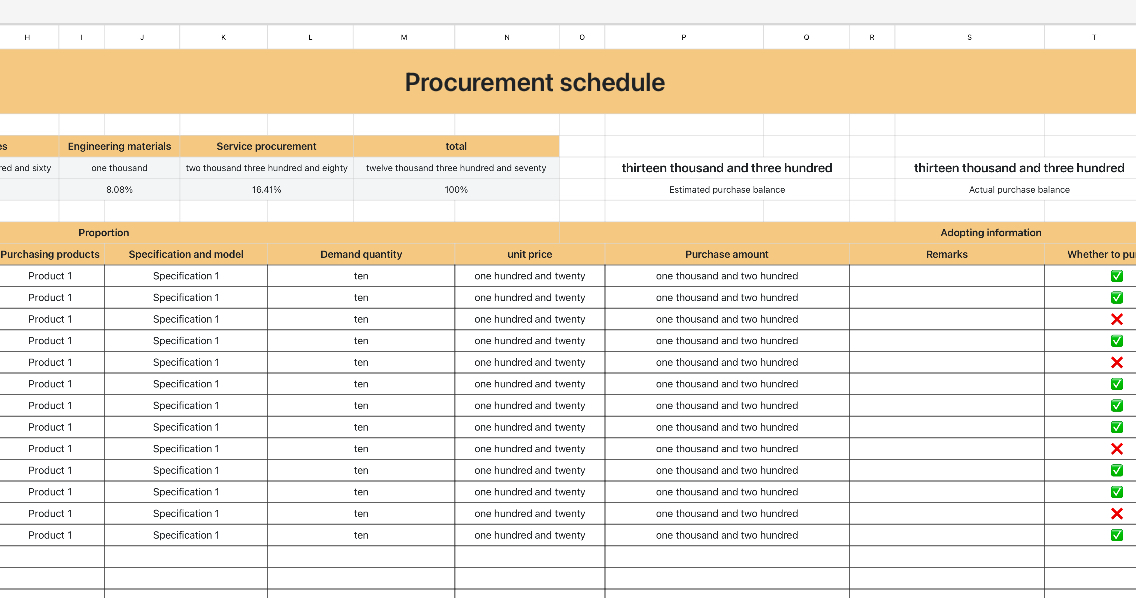This screenshot has width=1136, height=598.
Task: Select the 100% cell
Action: (456, 190)
